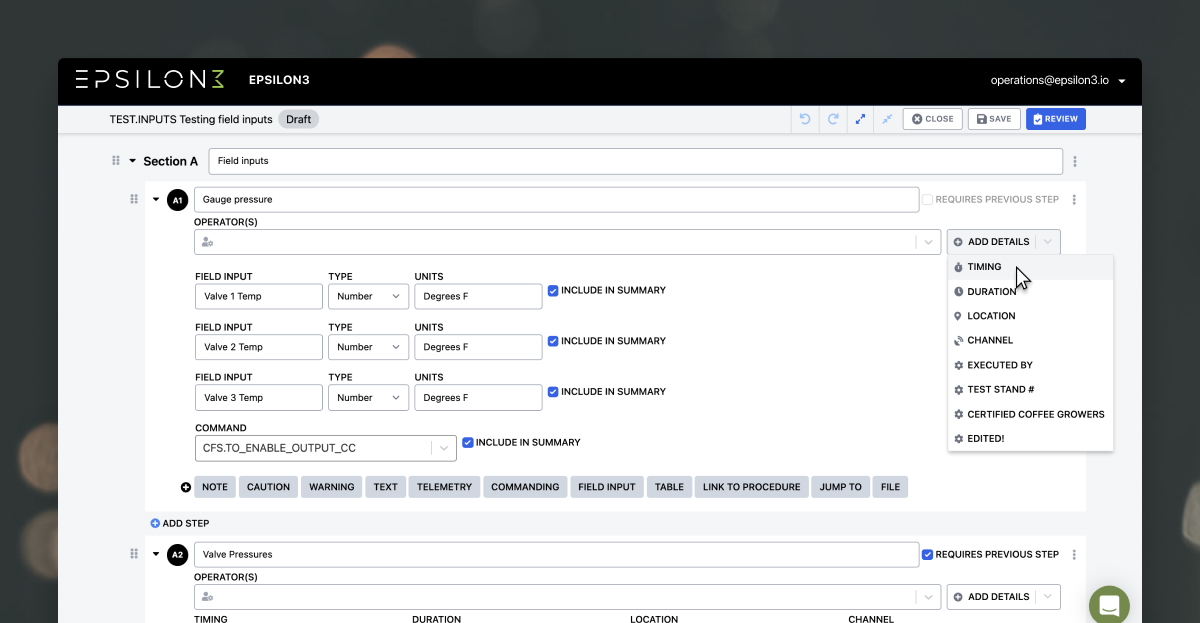Uncheck Include in Summary for the command
Image resolution: width=1200 pixels, height=623 pixels.
tap(468, 442)
